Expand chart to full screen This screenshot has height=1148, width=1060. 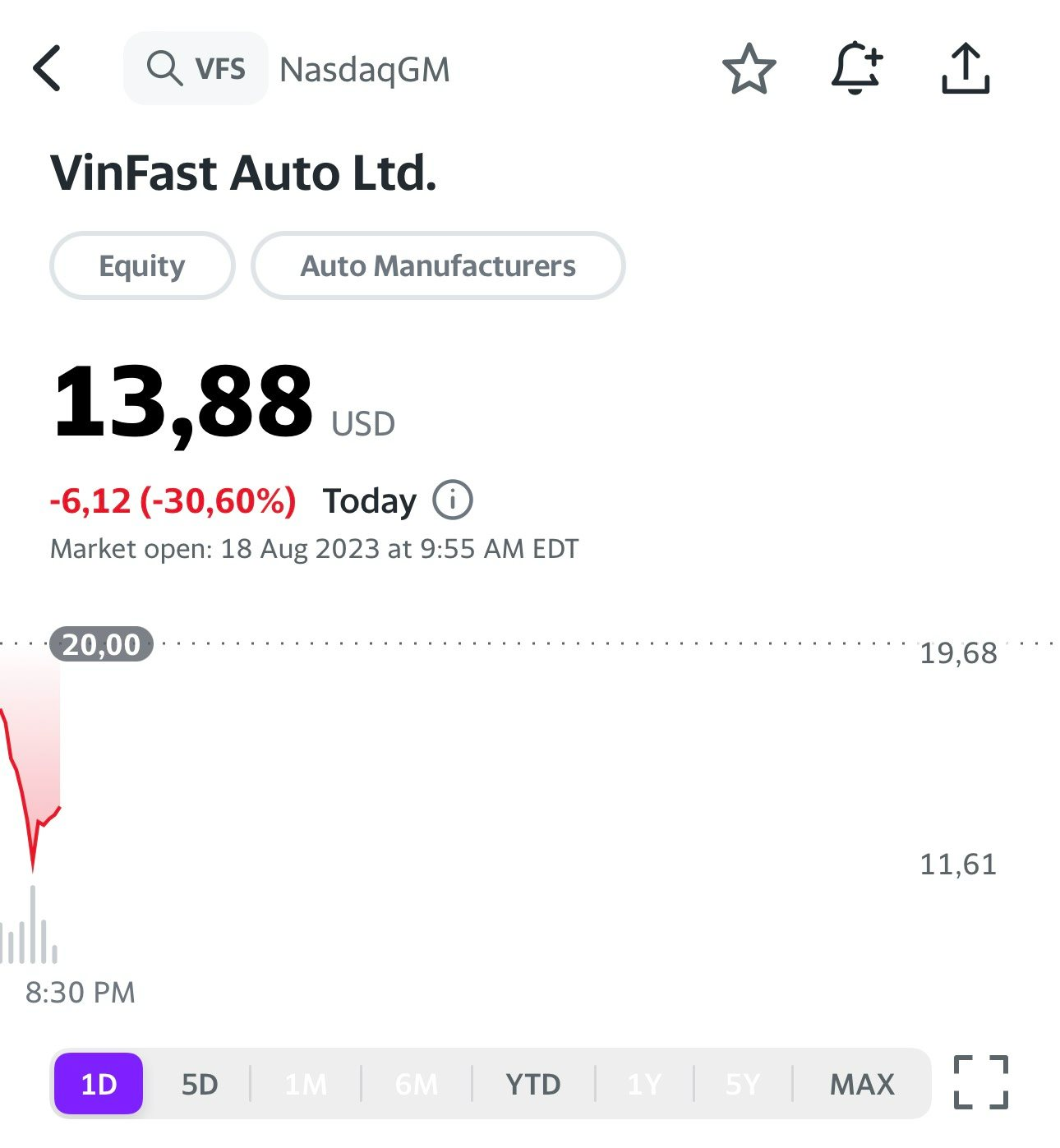point(980,1082)
